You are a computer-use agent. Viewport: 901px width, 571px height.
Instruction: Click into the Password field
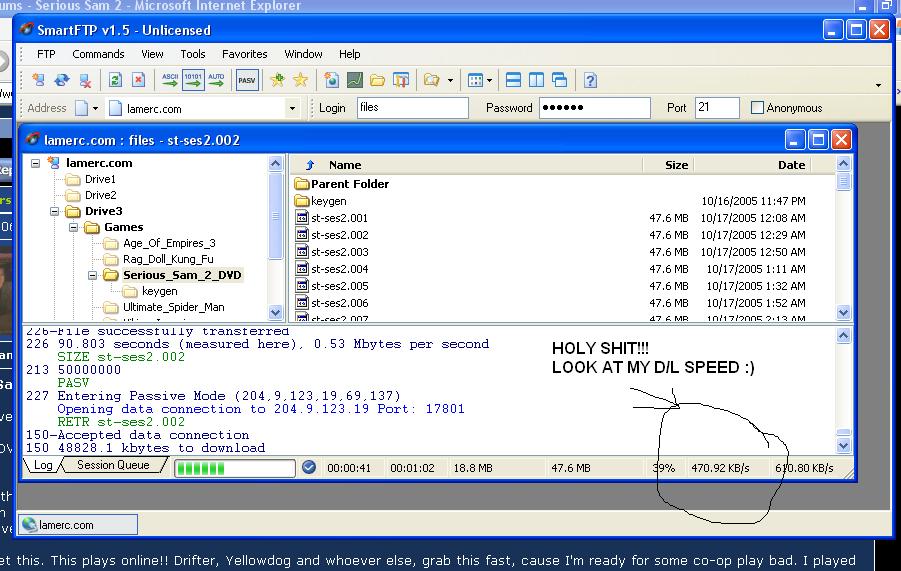coord(595,107)
